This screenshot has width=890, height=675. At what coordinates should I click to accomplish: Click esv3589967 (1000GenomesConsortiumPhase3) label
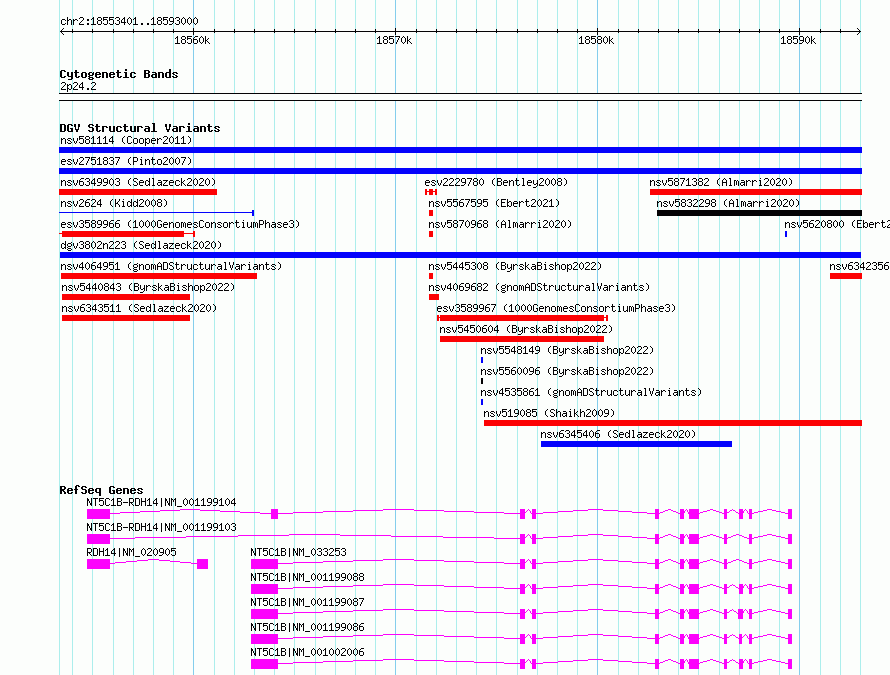point(556,308)
